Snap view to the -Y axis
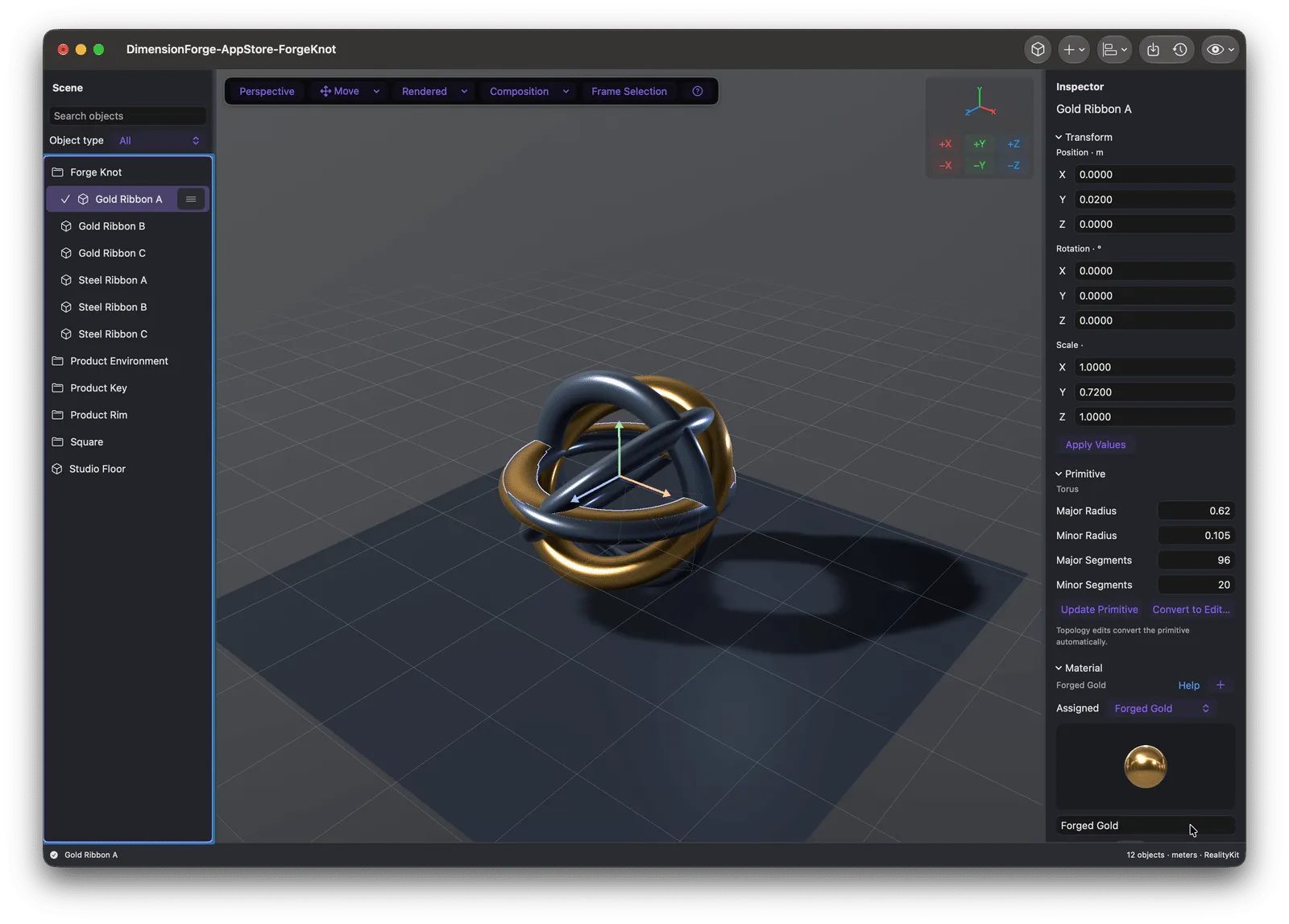This screenshot has height=924, width=1289. click(979, 165)
